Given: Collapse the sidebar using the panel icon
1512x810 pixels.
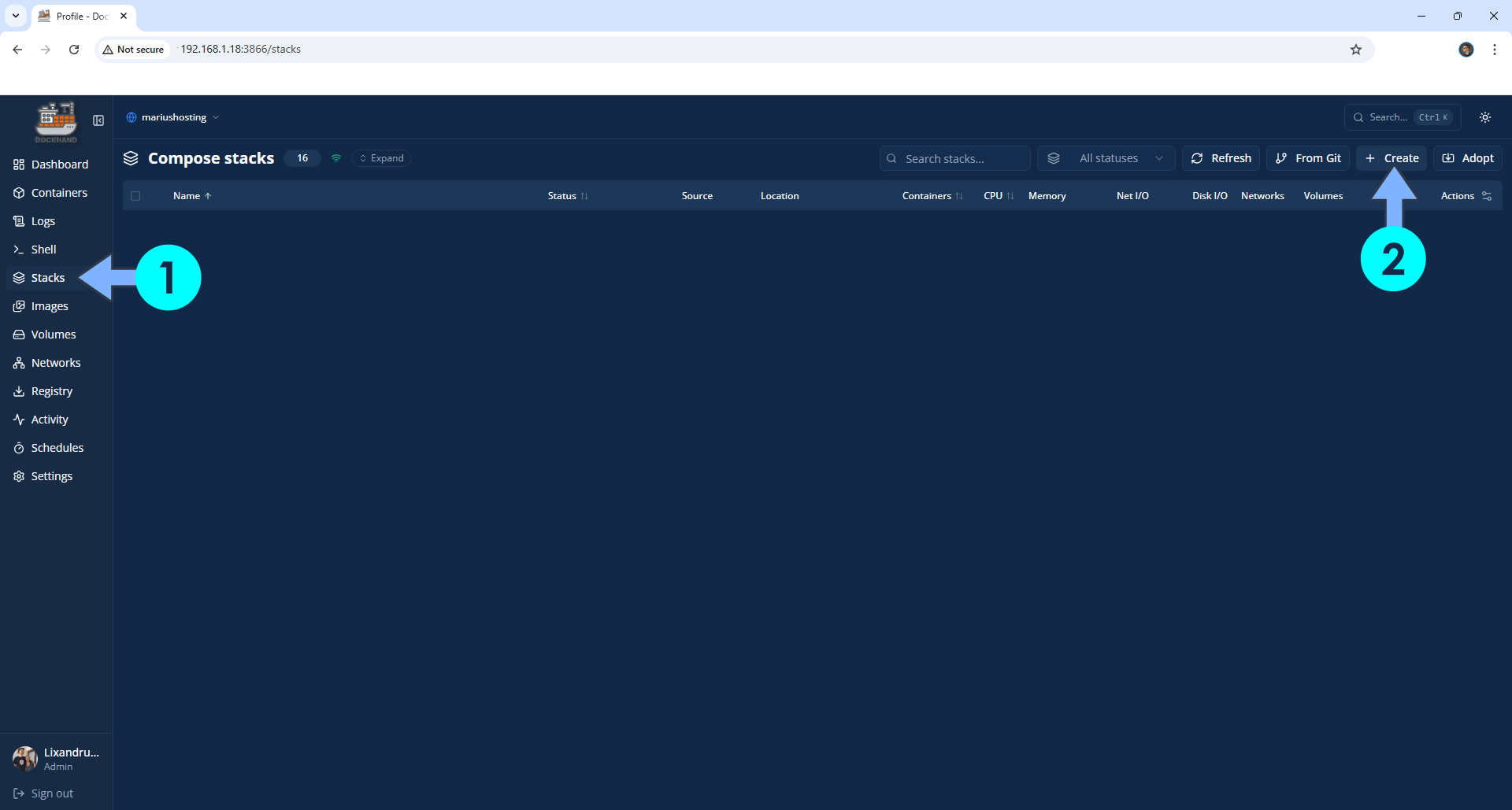Looking at the screenshot, I should [98, 120].
